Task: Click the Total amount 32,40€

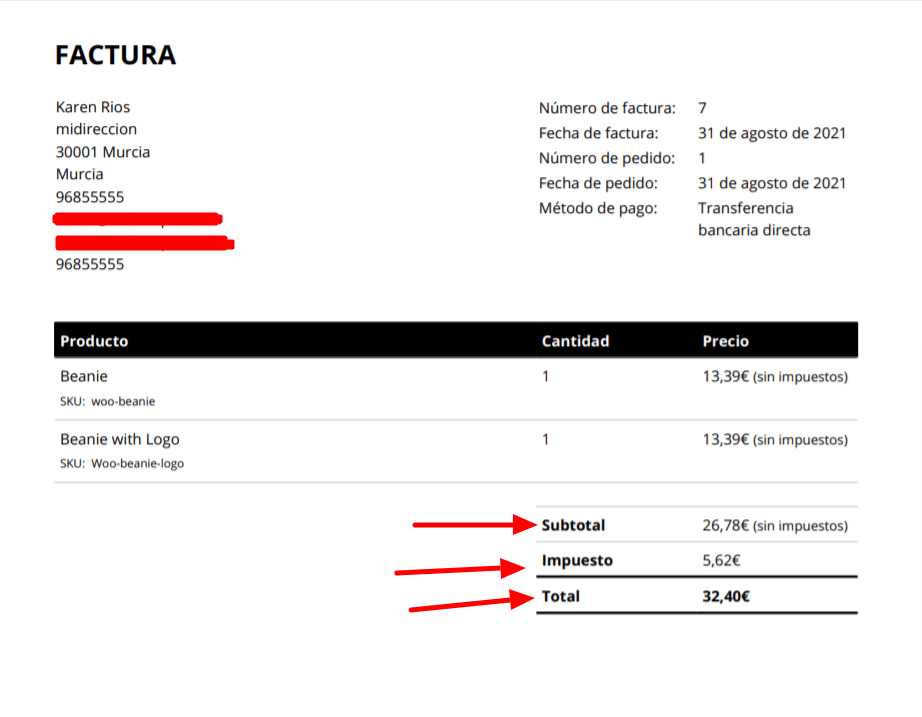Action: tap(726, 596)
